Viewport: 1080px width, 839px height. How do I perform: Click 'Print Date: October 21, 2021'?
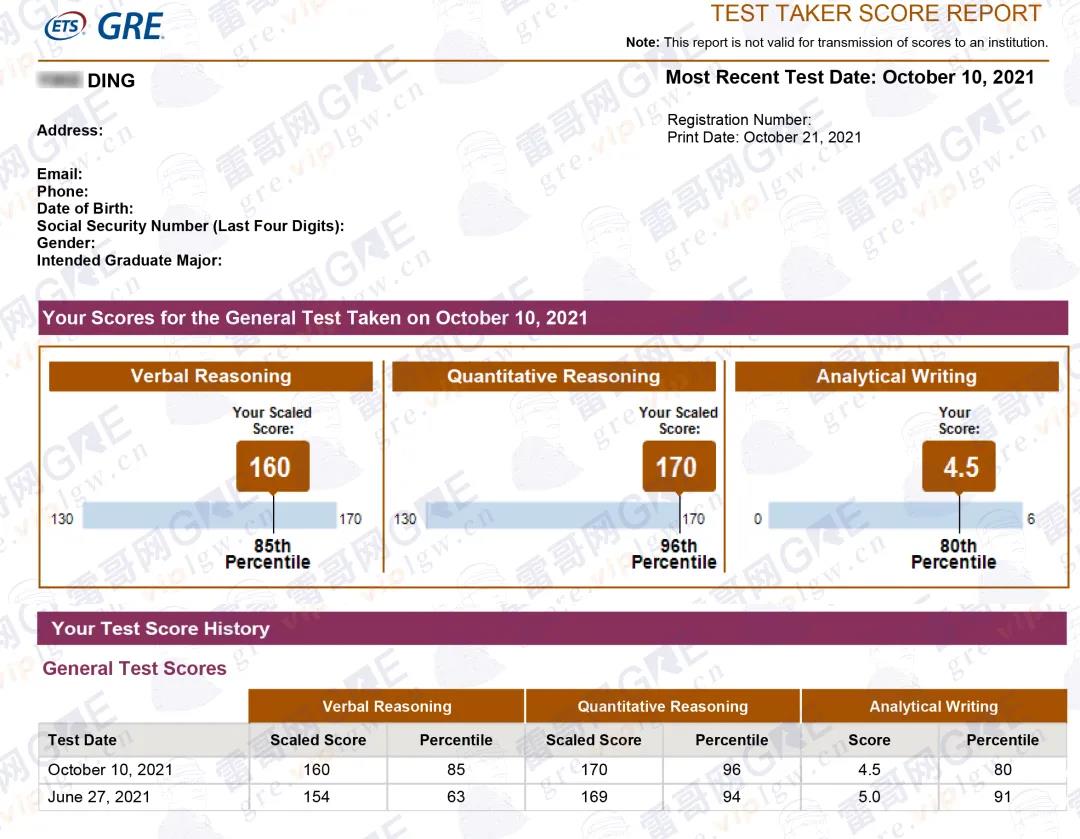click(764, 137)
